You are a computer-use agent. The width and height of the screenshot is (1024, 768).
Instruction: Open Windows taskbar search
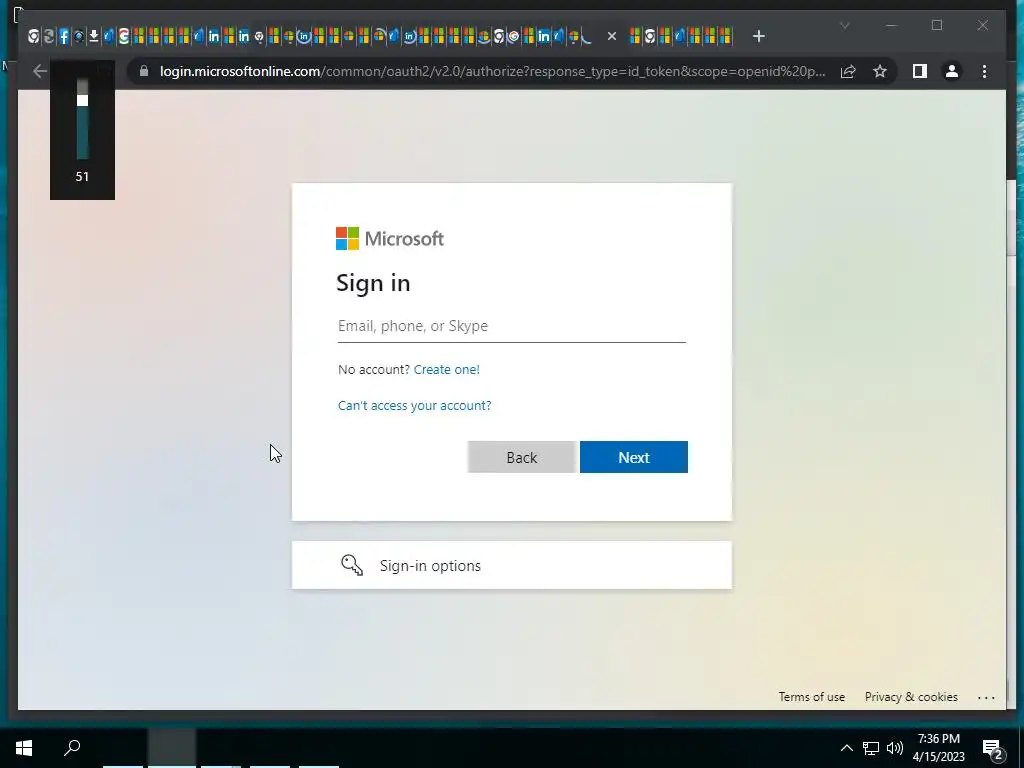click(72, 748)
